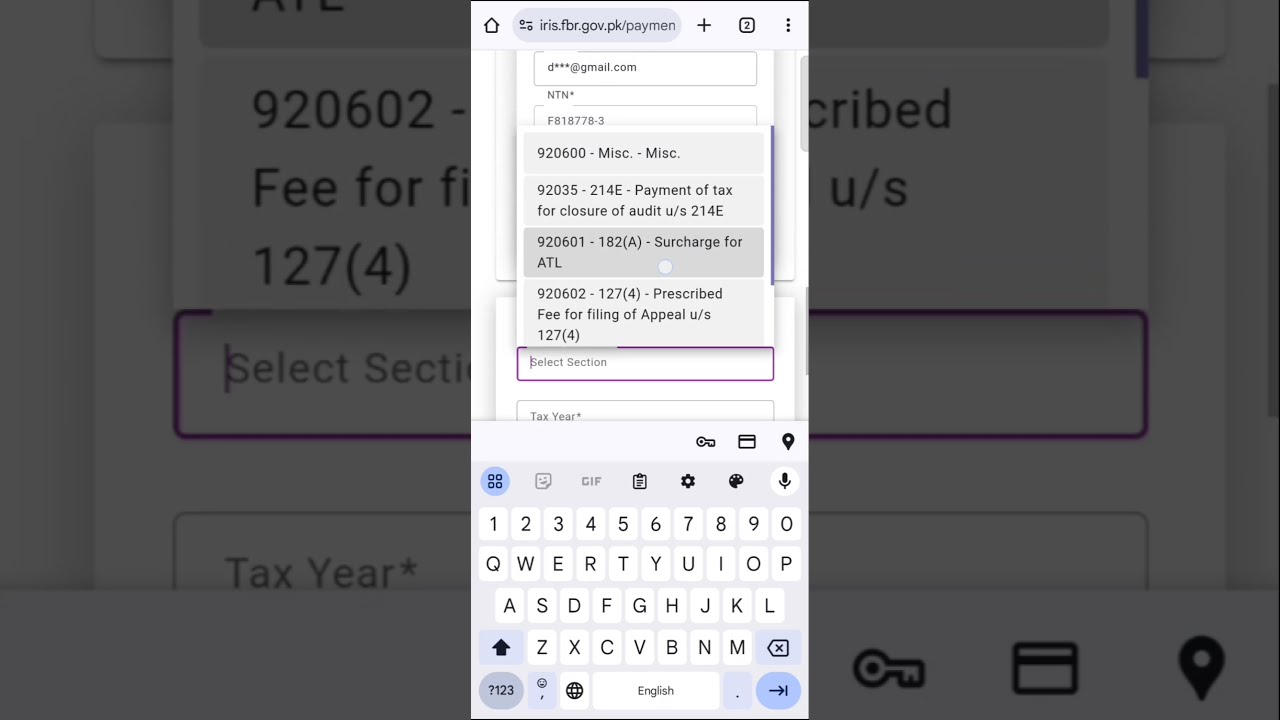Choose 920601 - 182(A) Surcharge for ATL
1280x720 pixels.
644,252
